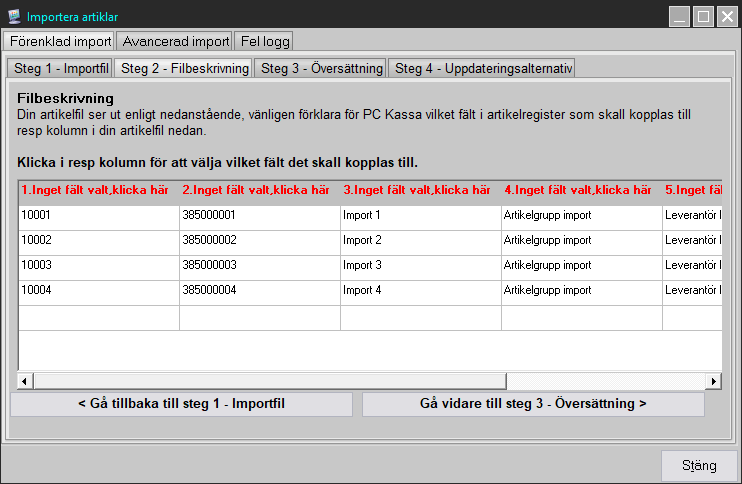Click the Stäng button
Image resolution: width=742 pixels, height=484 pixels.
pyautogui.click(x=699, y=466)
